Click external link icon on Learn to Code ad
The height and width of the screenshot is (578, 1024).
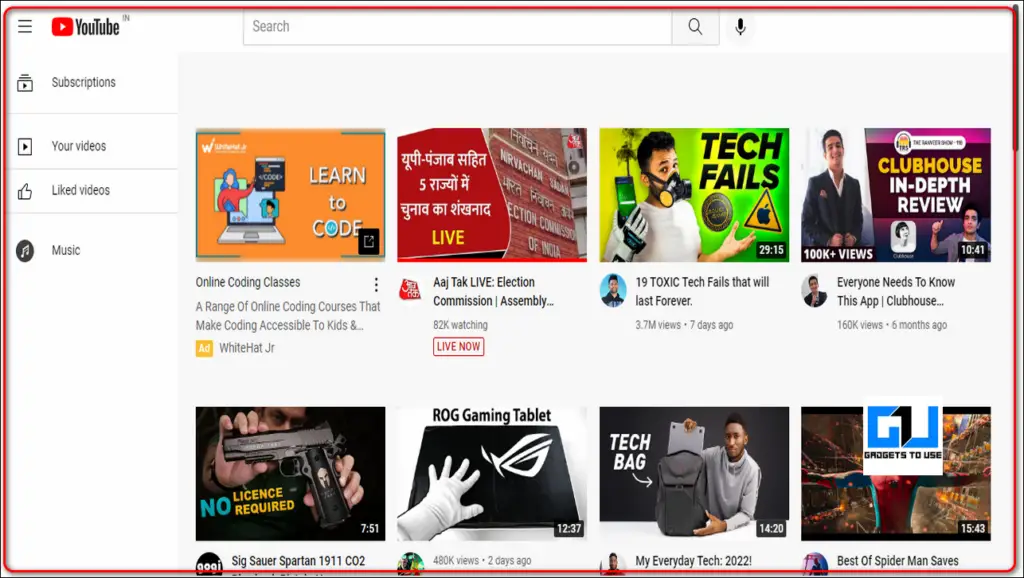click(368, 241)
